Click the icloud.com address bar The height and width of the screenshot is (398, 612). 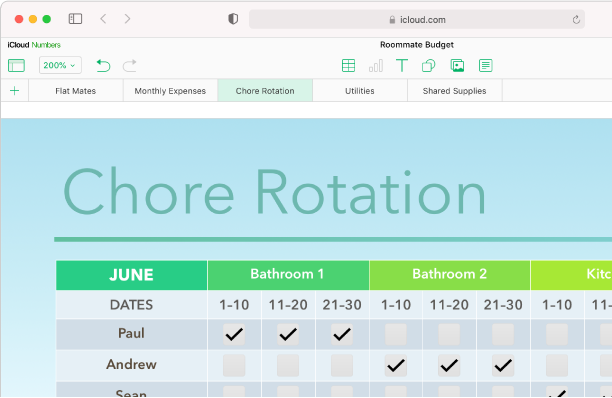pyautogui.click(x=417, y=20)
